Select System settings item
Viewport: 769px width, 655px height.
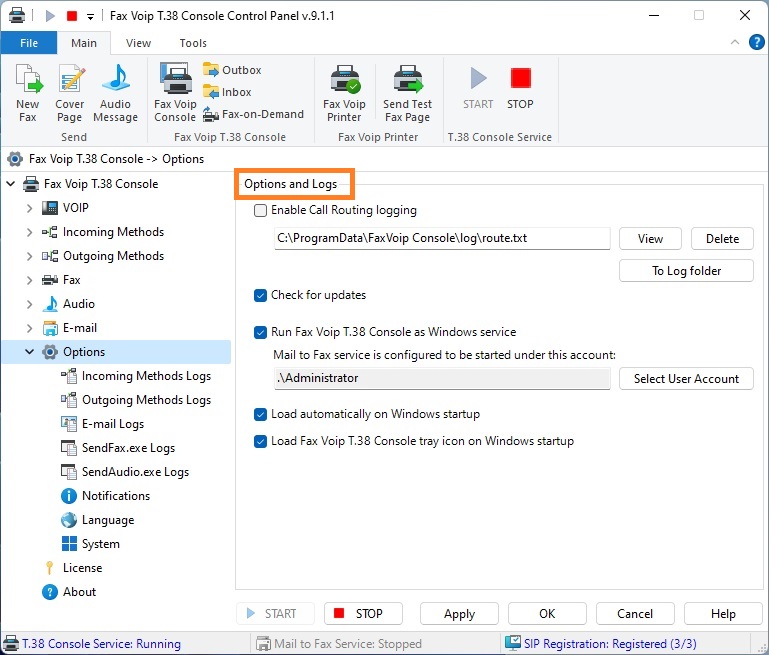click(x=90, y=544)
